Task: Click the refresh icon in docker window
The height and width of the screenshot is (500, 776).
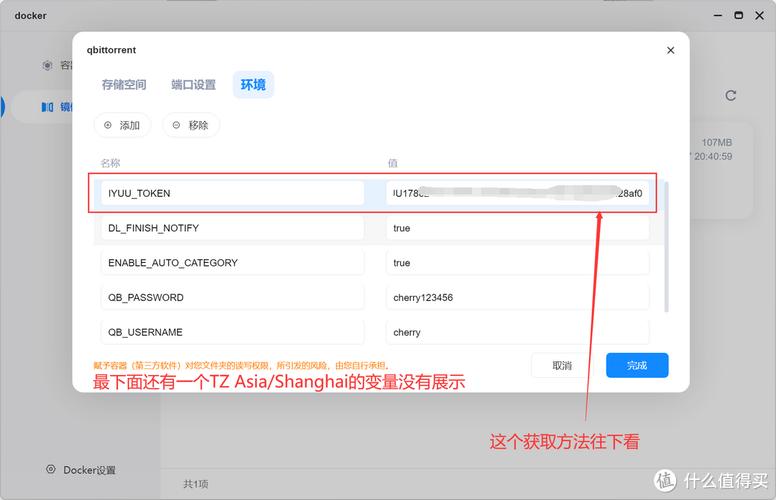Action: pyautogui.click(x=730, y=96)
